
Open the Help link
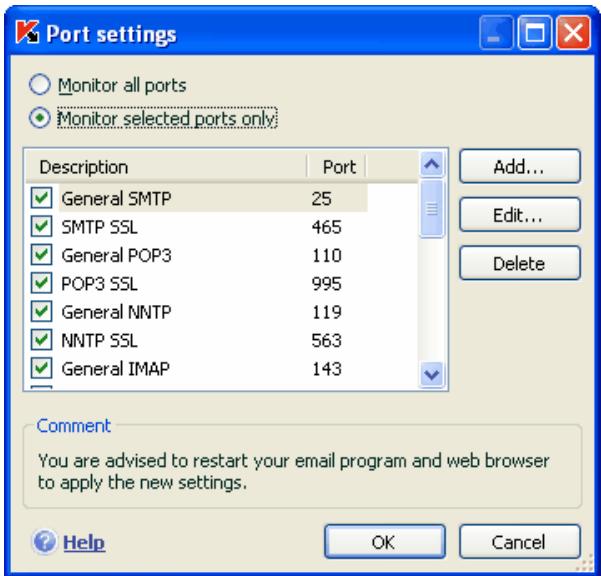click(84, 542)
